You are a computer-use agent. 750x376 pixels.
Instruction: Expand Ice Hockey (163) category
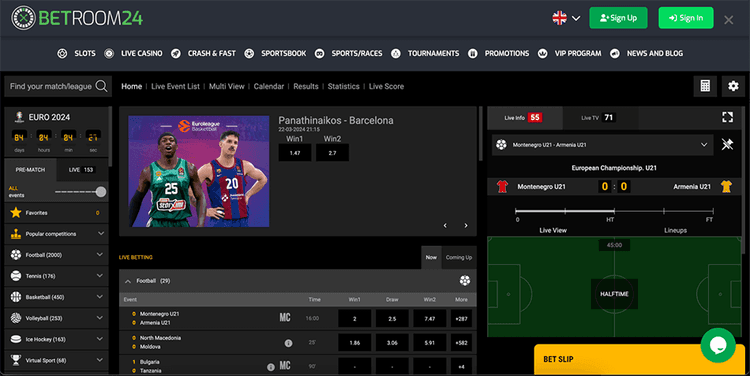click(x=99, y=339)
